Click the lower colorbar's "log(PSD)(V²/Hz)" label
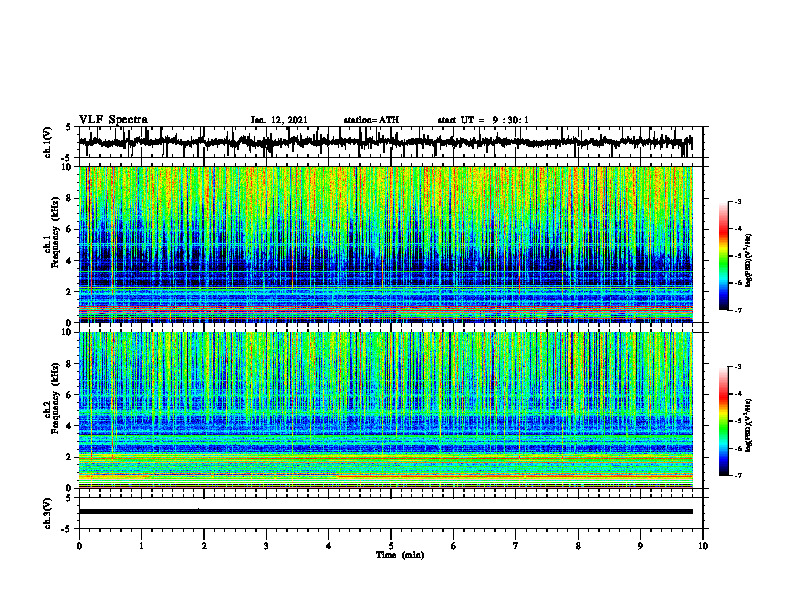This screenshot has width=792, height=612. point(748,425)
